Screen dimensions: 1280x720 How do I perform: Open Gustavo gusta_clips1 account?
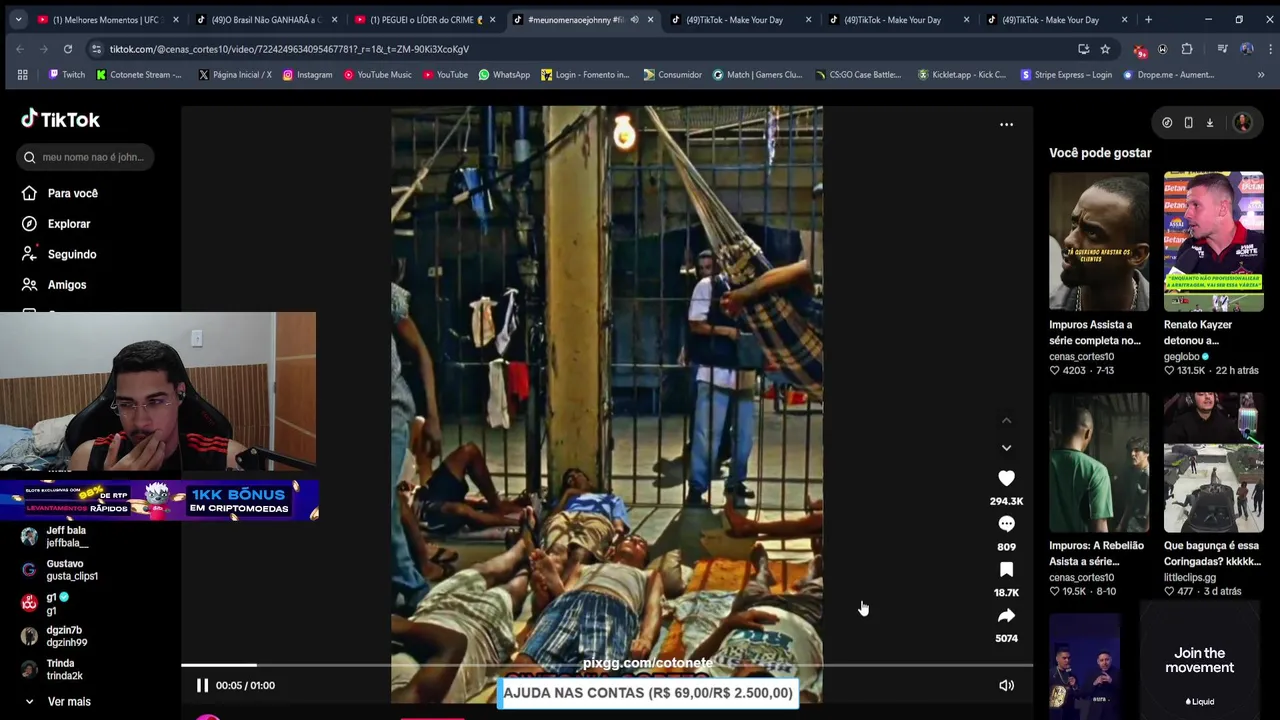click(60, 570)
